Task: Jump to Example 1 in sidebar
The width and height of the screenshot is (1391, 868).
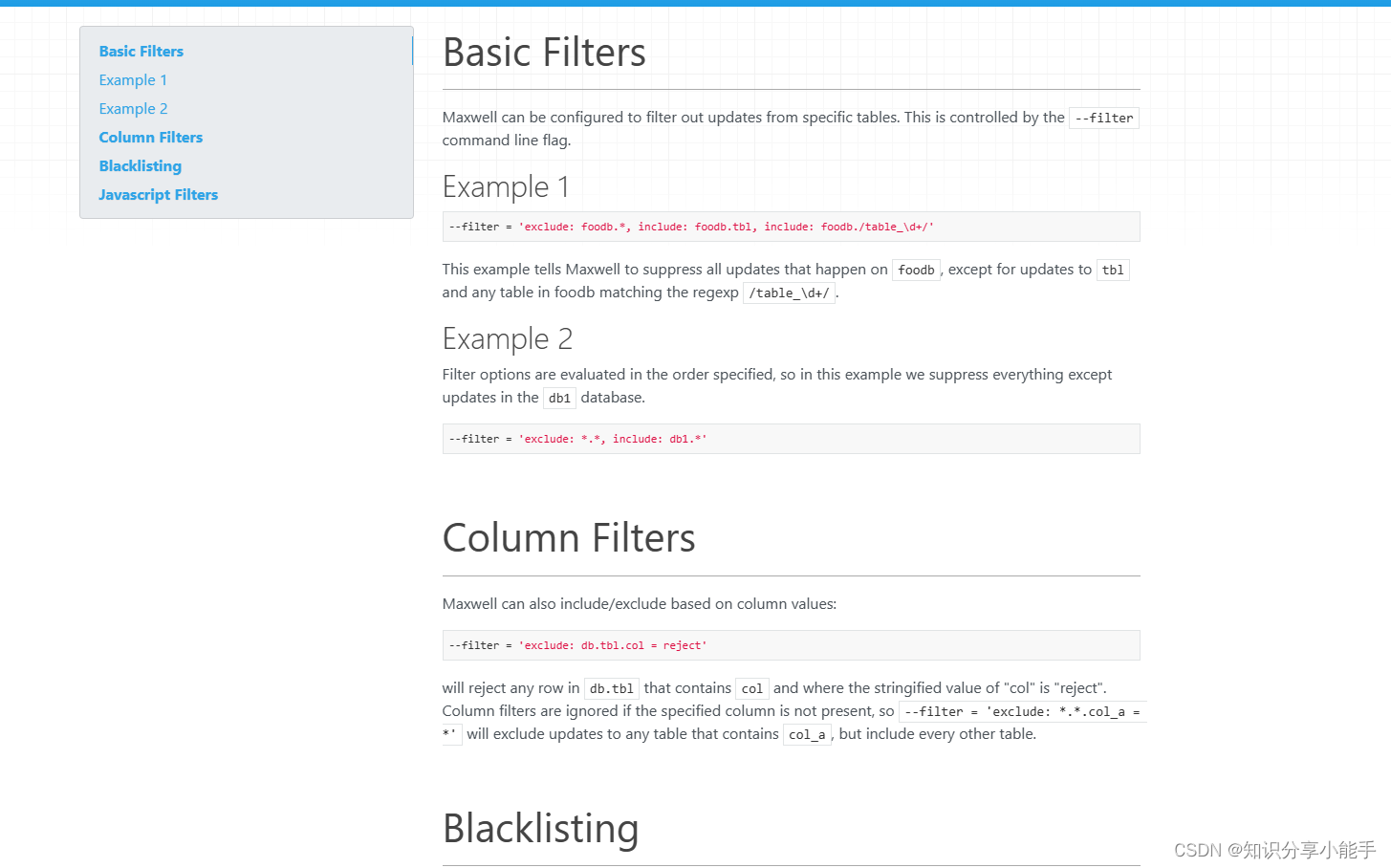Action: pos(133,80)
